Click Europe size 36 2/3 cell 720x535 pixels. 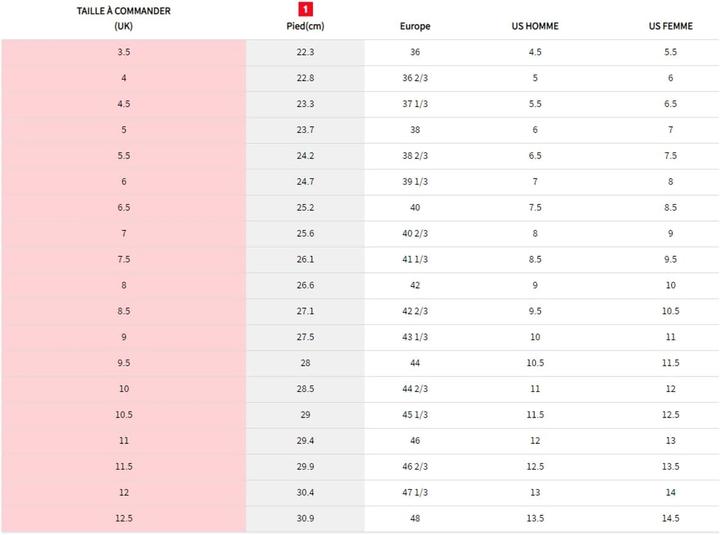[x=415, y=78]
